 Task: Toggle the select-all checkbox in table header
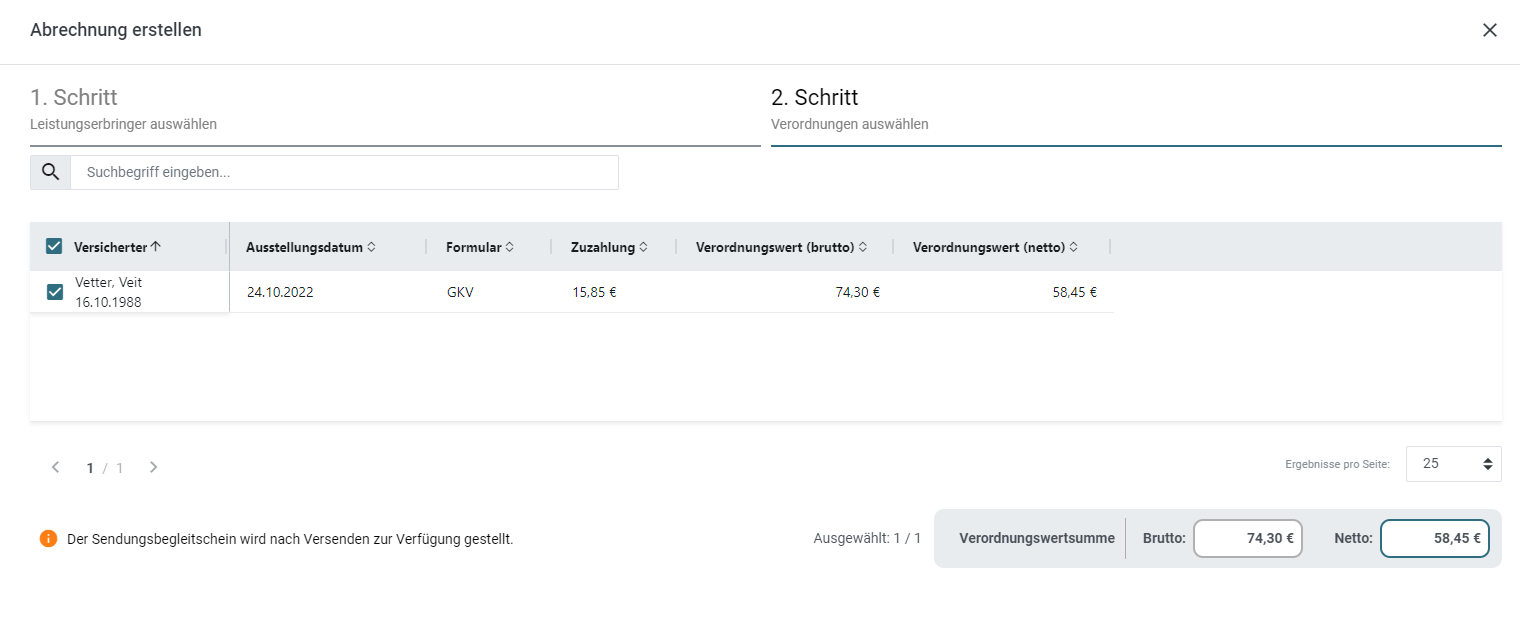point(54,247)
